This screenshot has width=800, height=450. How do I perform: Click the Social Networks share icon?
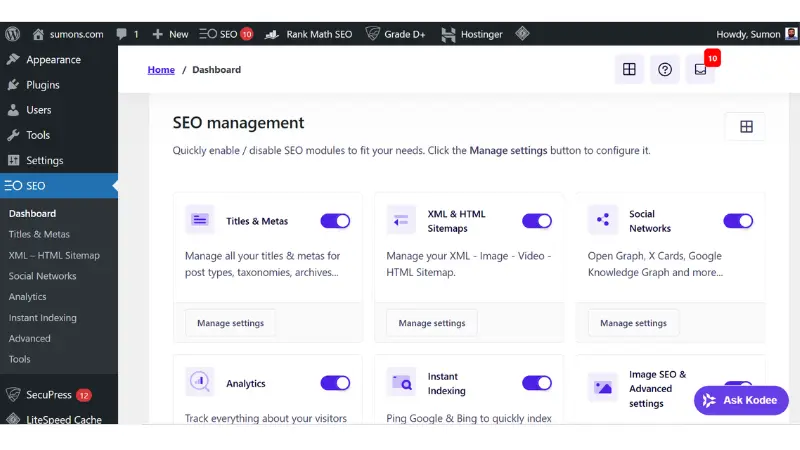point(603,220)
